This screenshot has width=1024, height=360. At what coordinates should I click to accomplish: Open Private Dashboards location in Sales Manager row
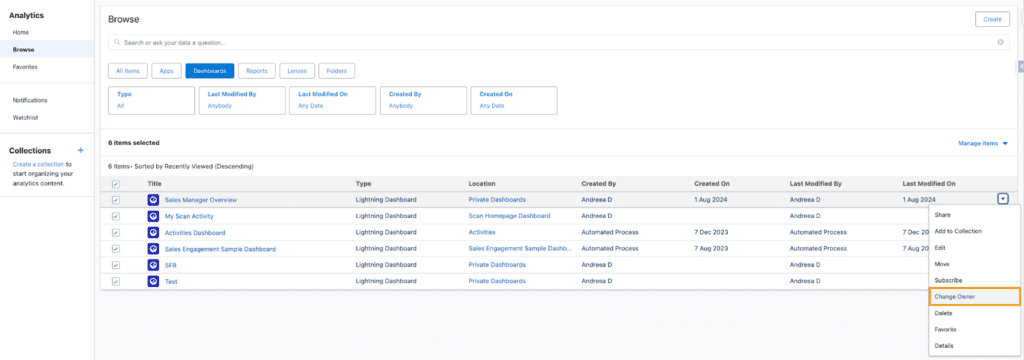click(497, 199)
